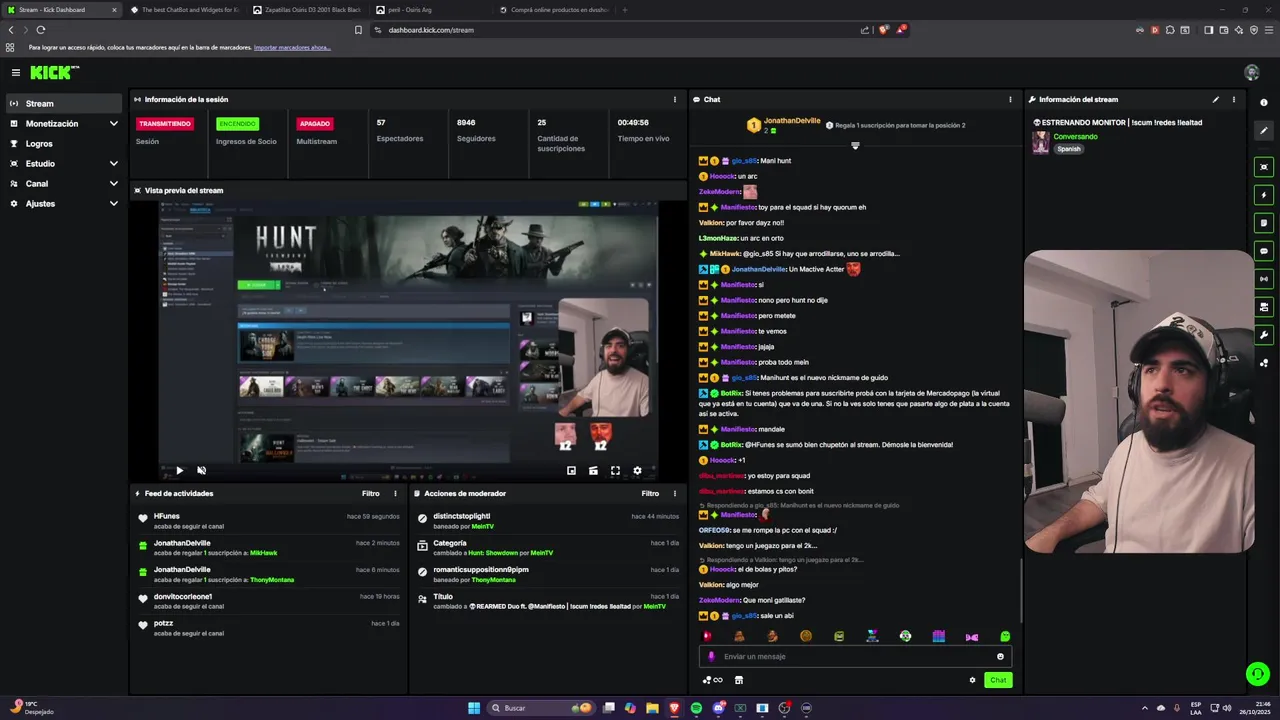Reload the page in browser
Screen dimensions: 1280x720
(x=41, y=30)
